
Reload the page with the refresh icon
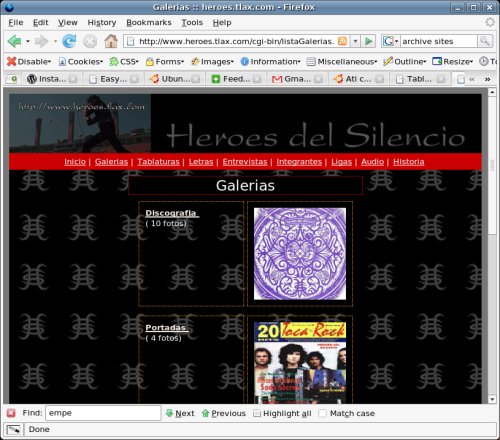(69, 41)
